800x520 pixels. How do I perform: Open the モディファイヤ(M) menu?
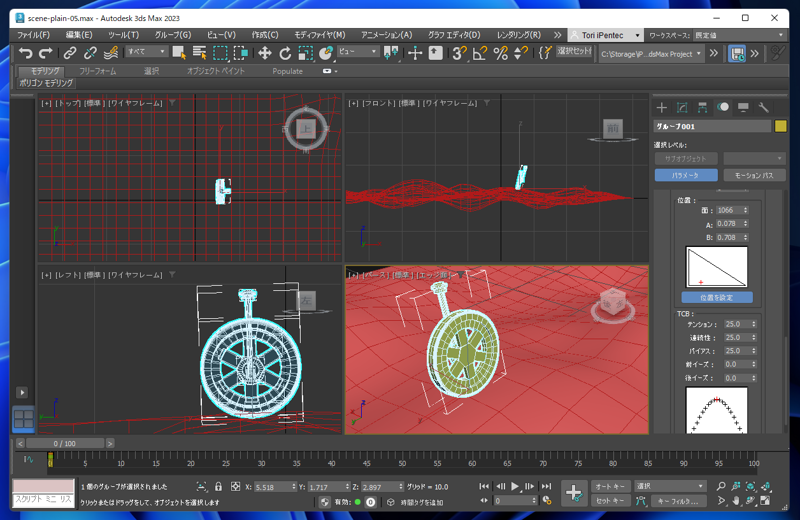coord(320,35)
